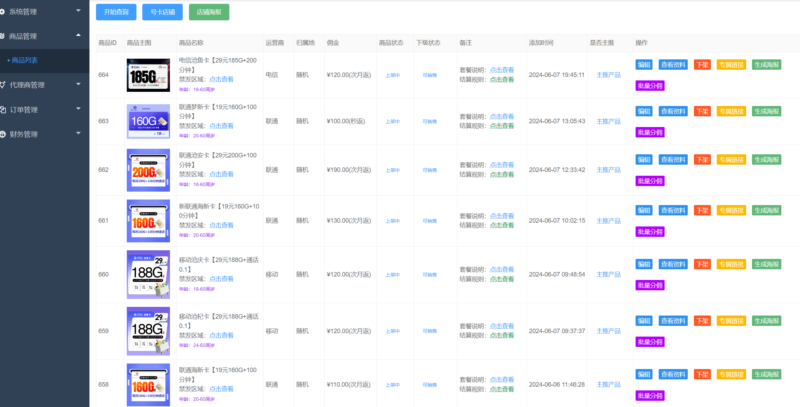Click 编辑 for product 663

point(644,111)
